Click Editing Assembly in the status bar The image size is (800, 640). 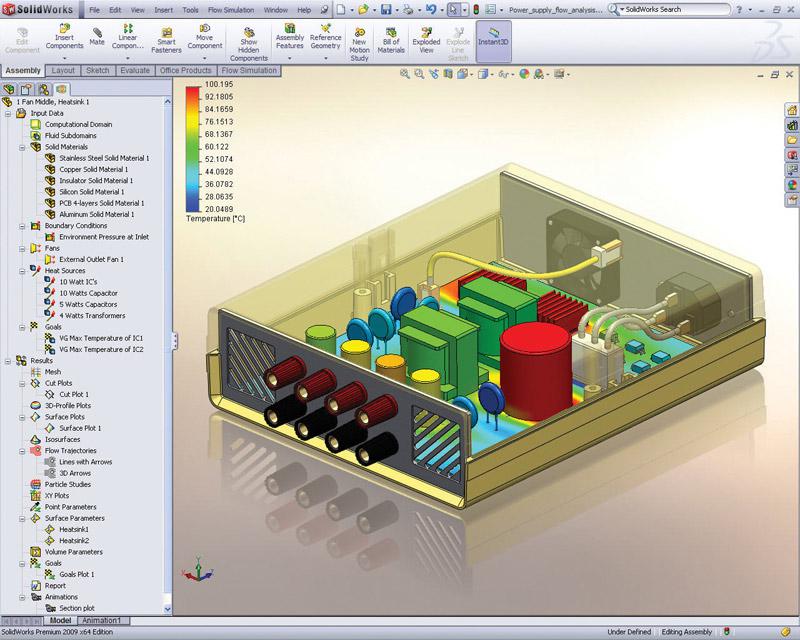(x=688, y=632)
